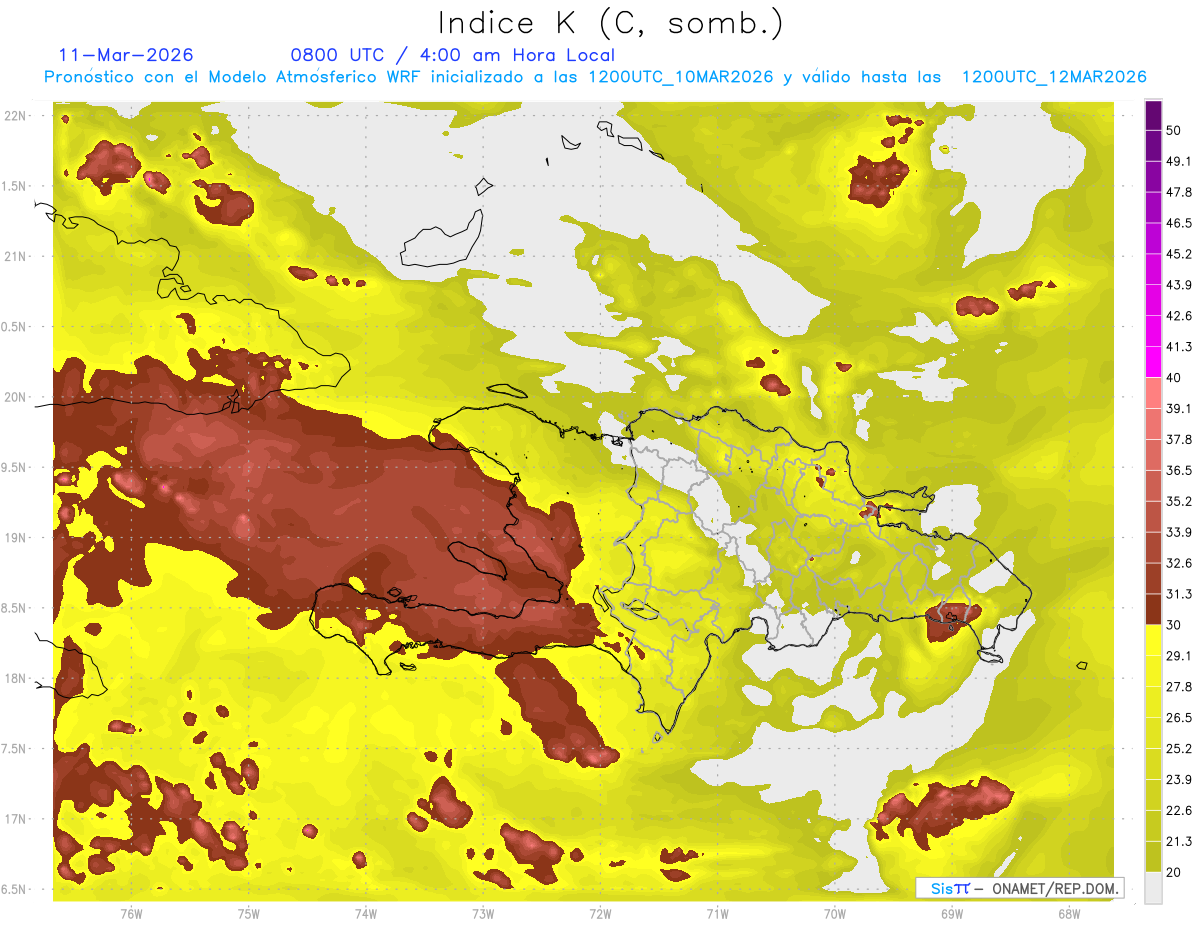
Task: Click the color scale value "36.5"
Action: click(1178, 470)
